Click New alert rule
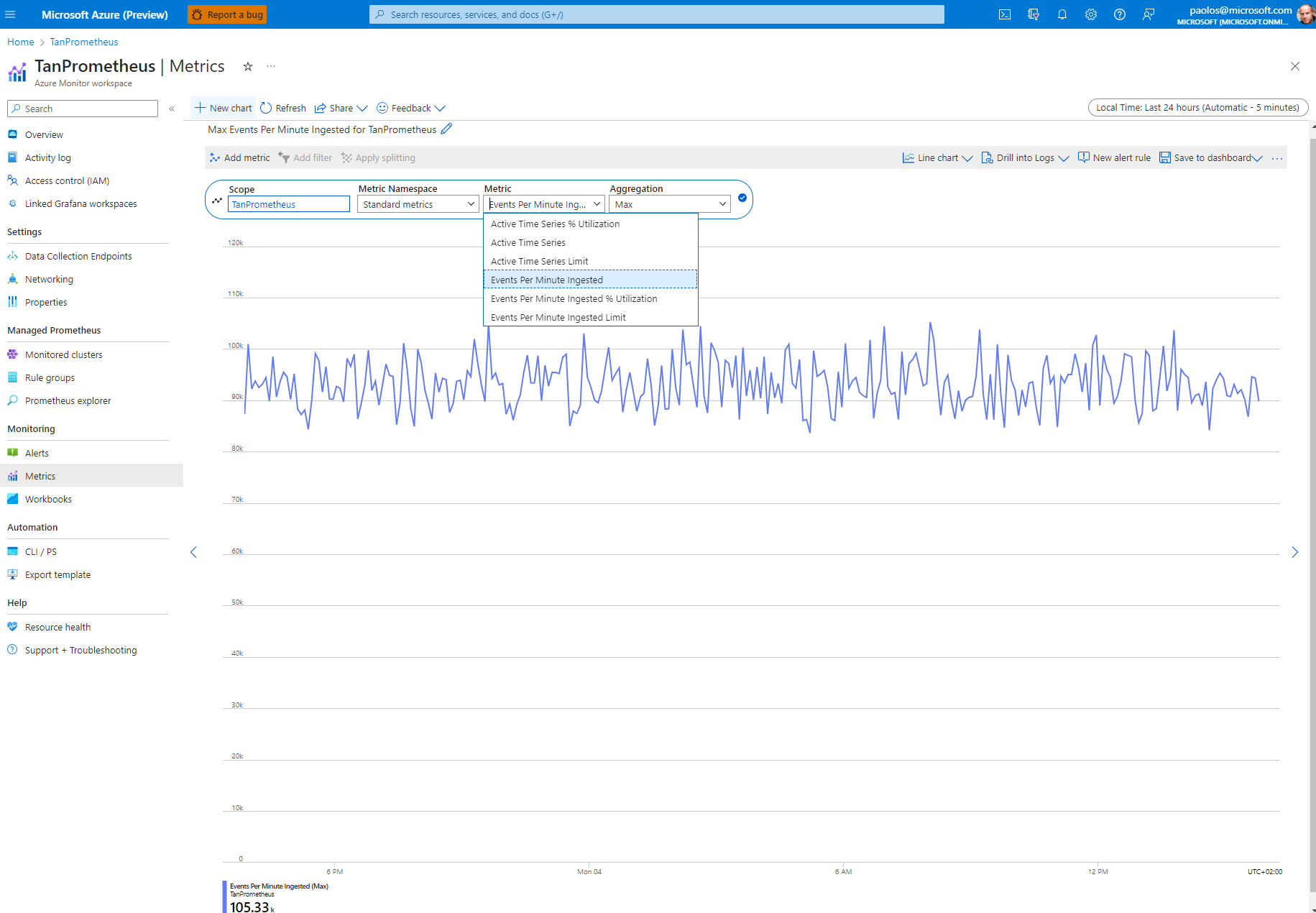Viewport: 1316px width, 913px height. pos(1114,157)
